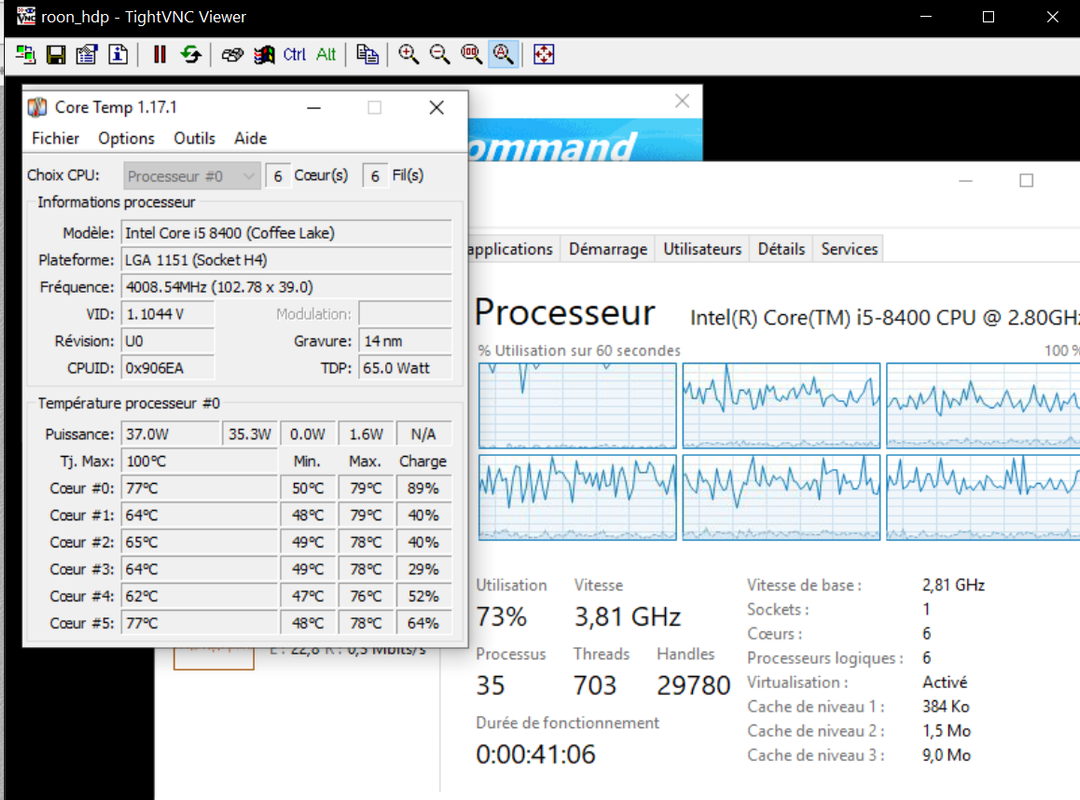
Task: Click the Cœur #4 minimum 47°C cell
Action: [308, 596]
